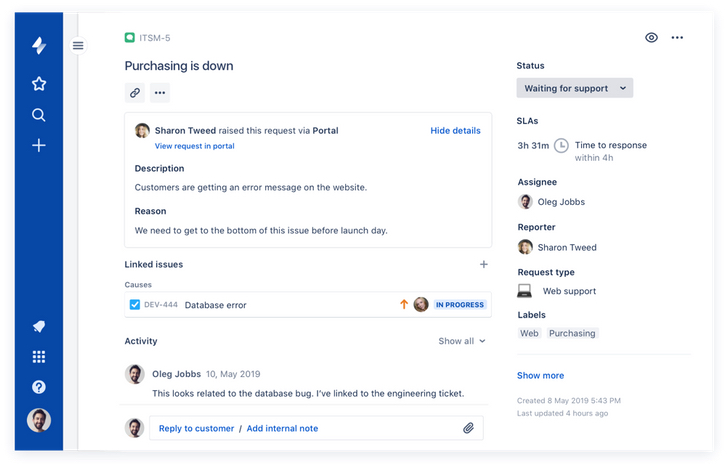Open the Waiting for support status dropdown
The height and width of the screenshot is (468, 727).
(574, 88)
